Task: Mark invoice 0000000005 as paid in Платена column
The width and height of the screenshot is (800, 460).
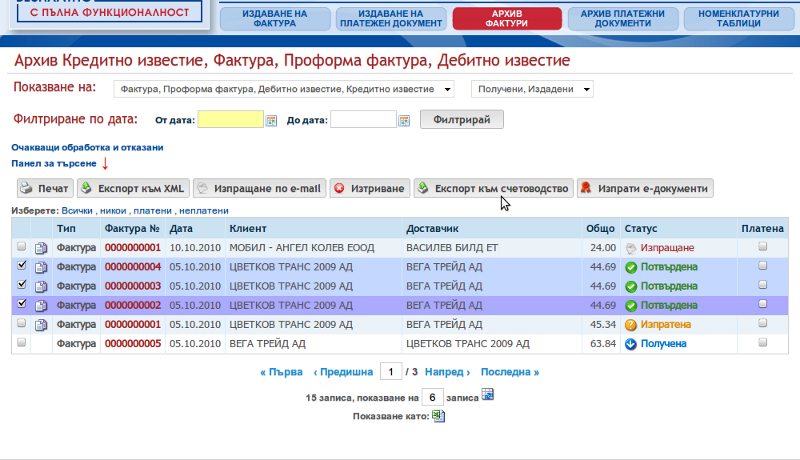Action: coord(763,343)
